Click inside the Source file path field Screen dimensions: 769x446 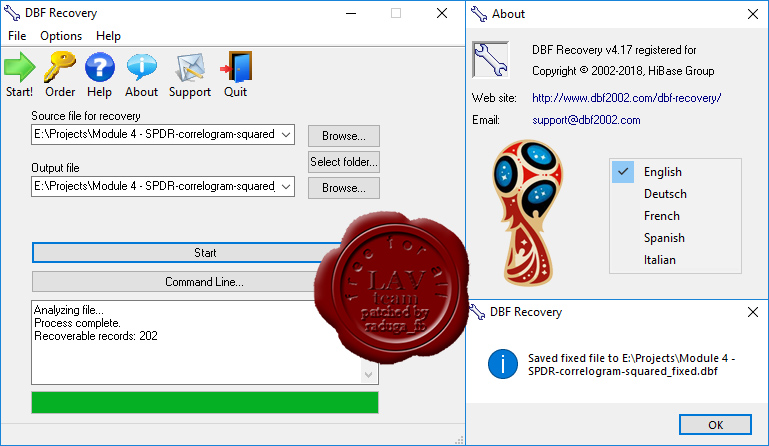point(154,134)
